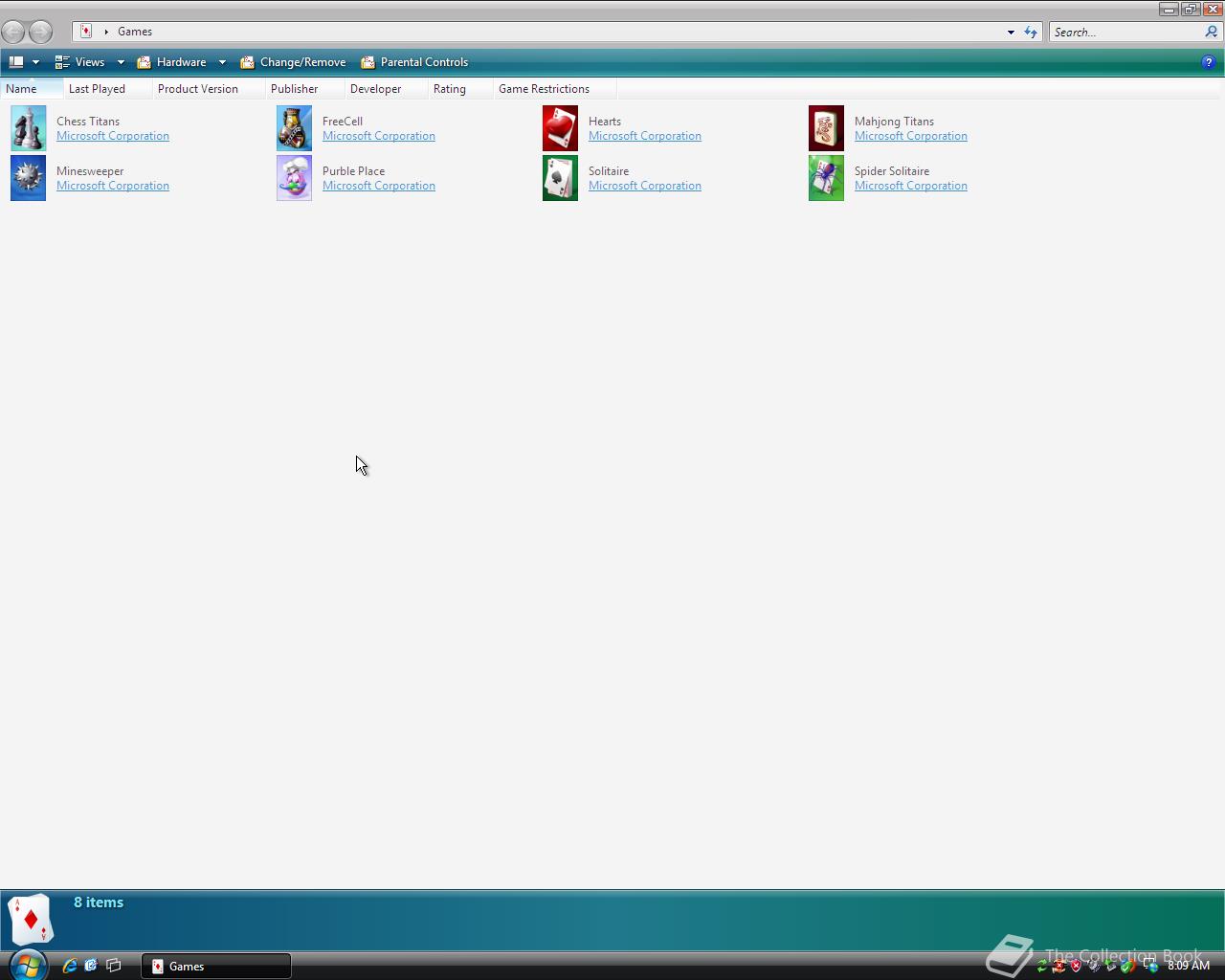Open Microsoft Corporation link under FreeCell

(x=379, y=136)
